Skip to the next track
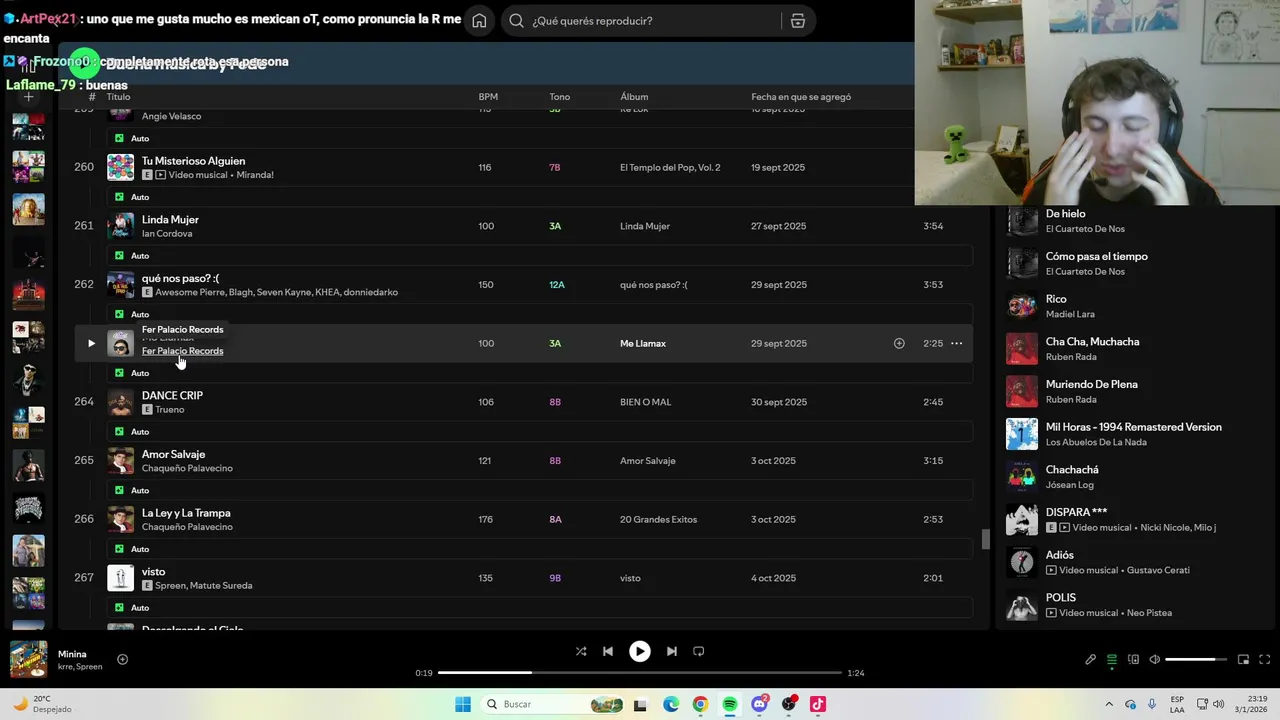 click(x=672, y=651)
